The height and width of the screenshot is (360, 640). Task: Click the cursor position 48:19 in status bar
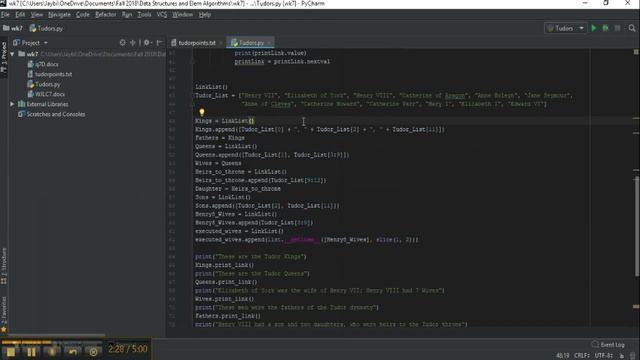coord(562,356)
